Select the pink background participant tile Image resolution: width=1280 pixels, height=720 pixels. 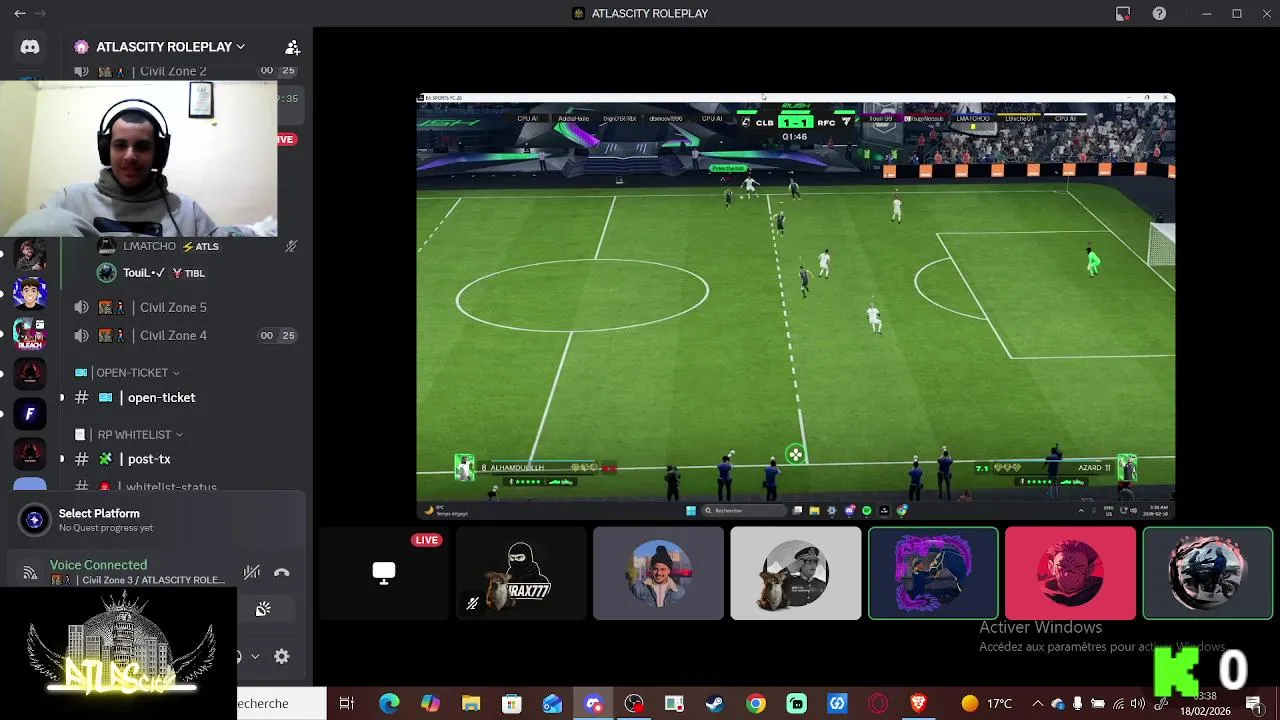[1070, 573]
